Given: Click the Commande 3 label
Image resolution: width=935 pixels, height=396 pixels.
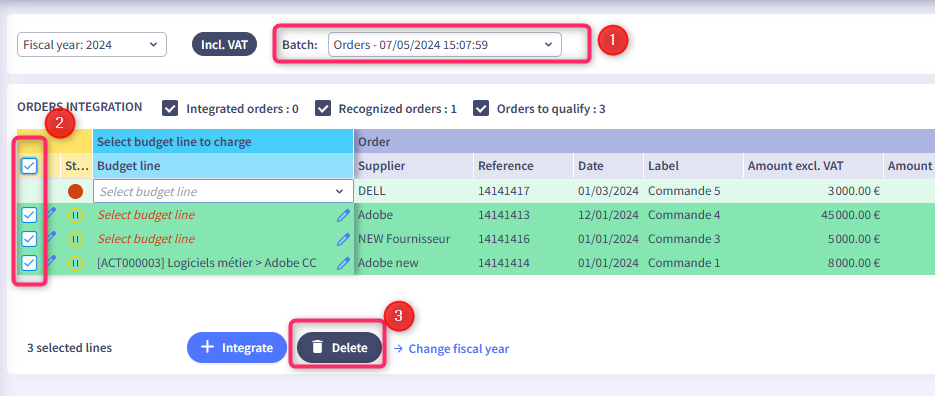Looking at the screenshot, I should click(684, 239).
